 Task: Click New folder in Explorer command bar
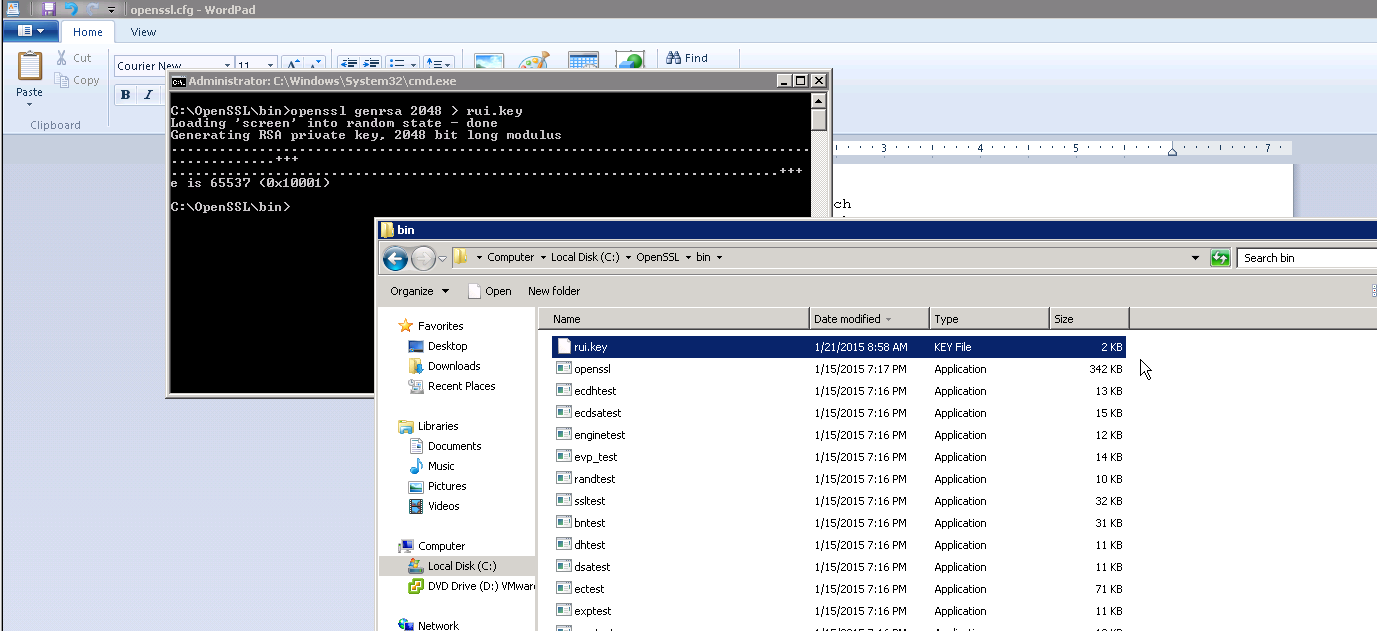pos(554,291)
